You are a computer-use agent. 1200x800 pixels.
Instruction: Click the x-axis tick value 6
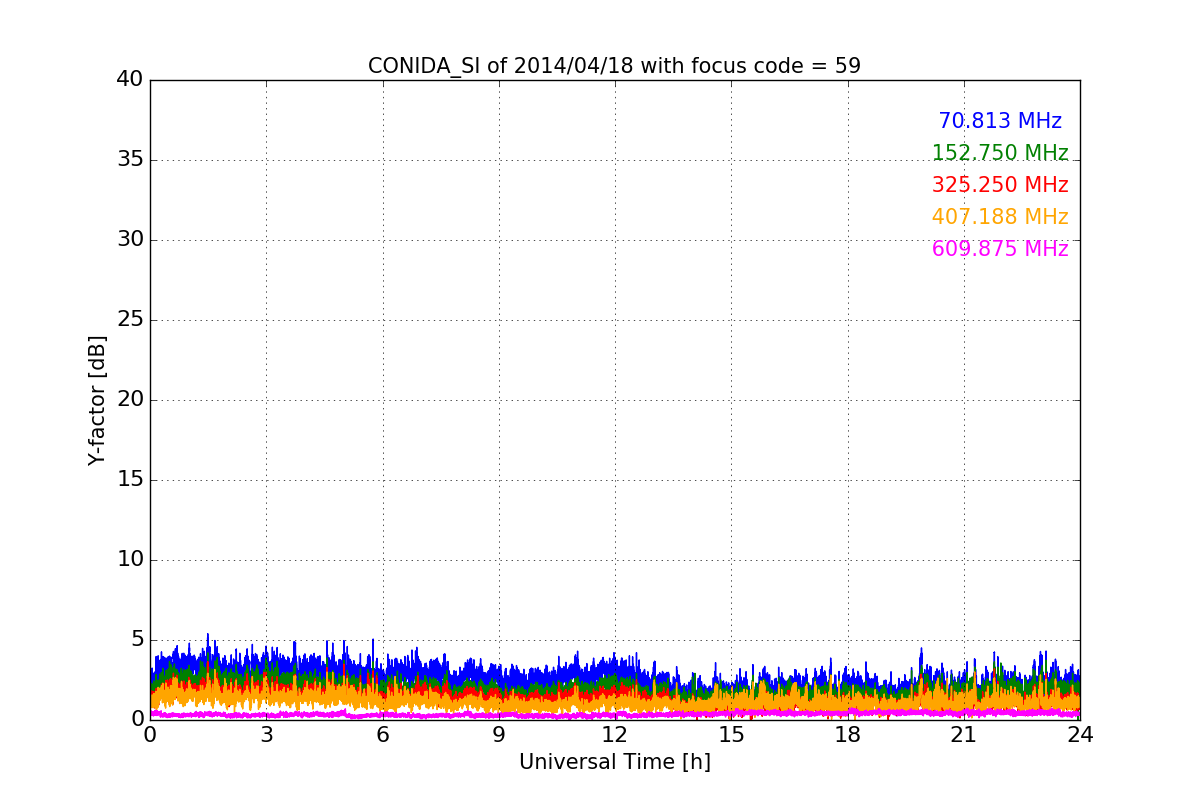[x=383, y=735]
